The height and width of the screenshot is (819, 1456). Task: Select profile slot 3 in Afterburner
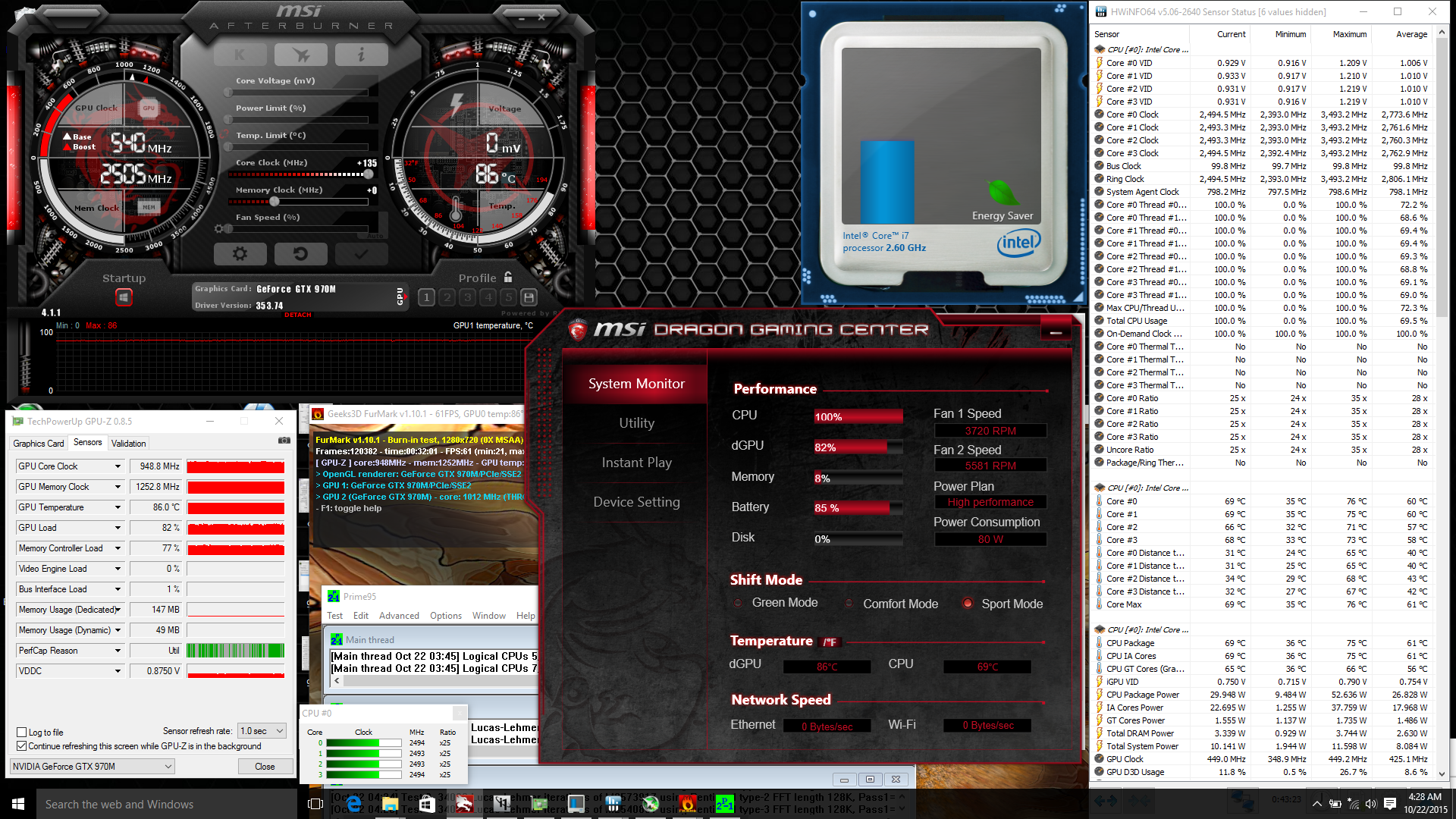(x=467, y=297)
